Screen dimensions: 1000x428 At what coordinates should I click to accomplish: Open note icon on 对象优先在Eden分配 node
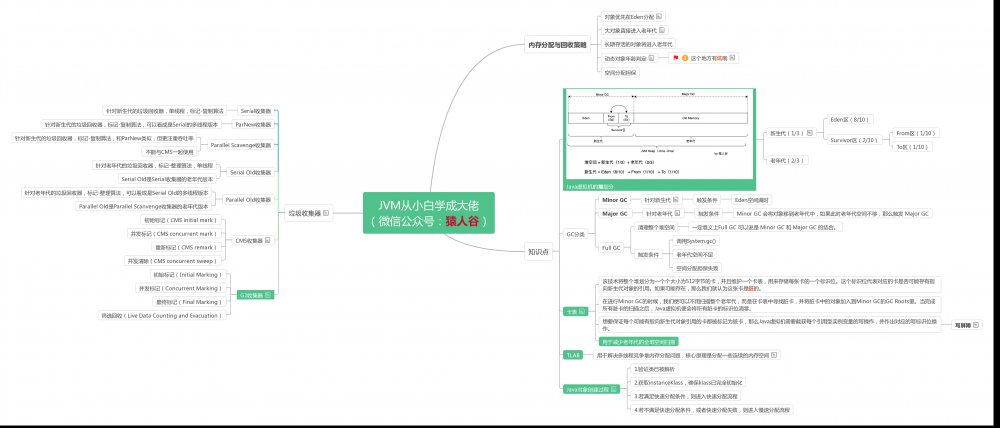click(659, 17)
